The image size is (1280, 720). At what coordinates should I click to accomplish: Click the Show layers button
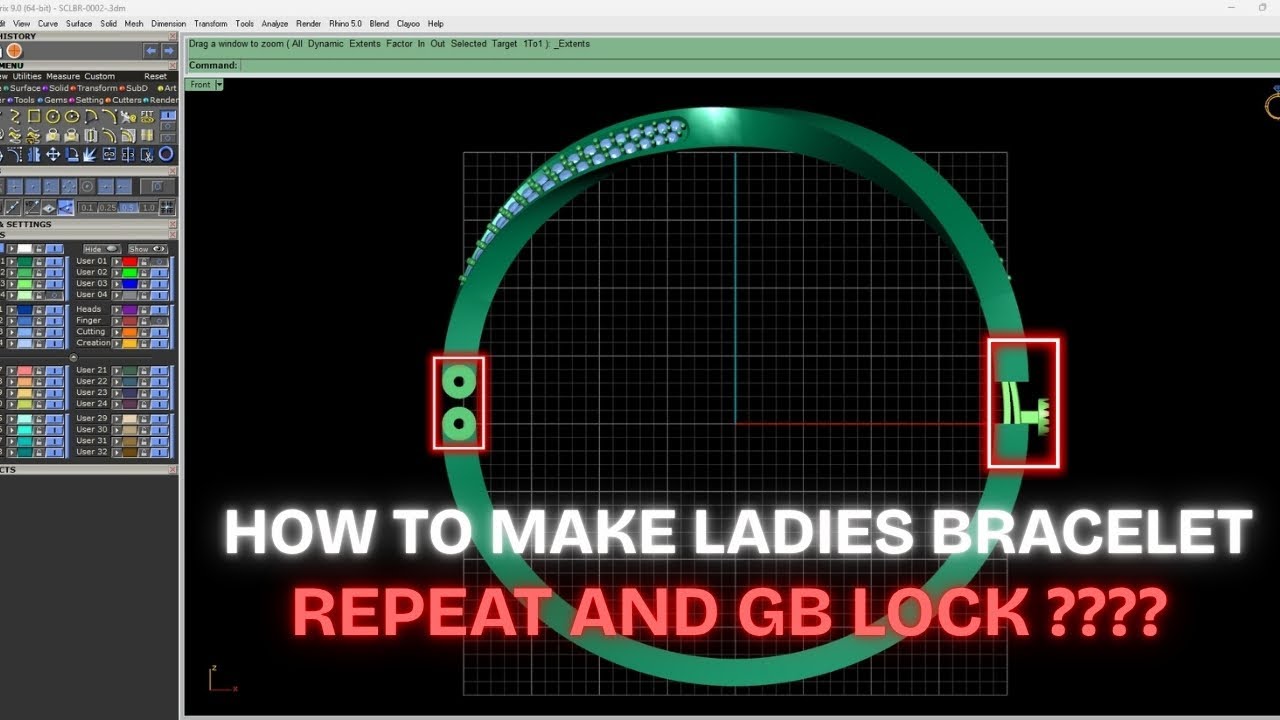(x=148, y=249)
